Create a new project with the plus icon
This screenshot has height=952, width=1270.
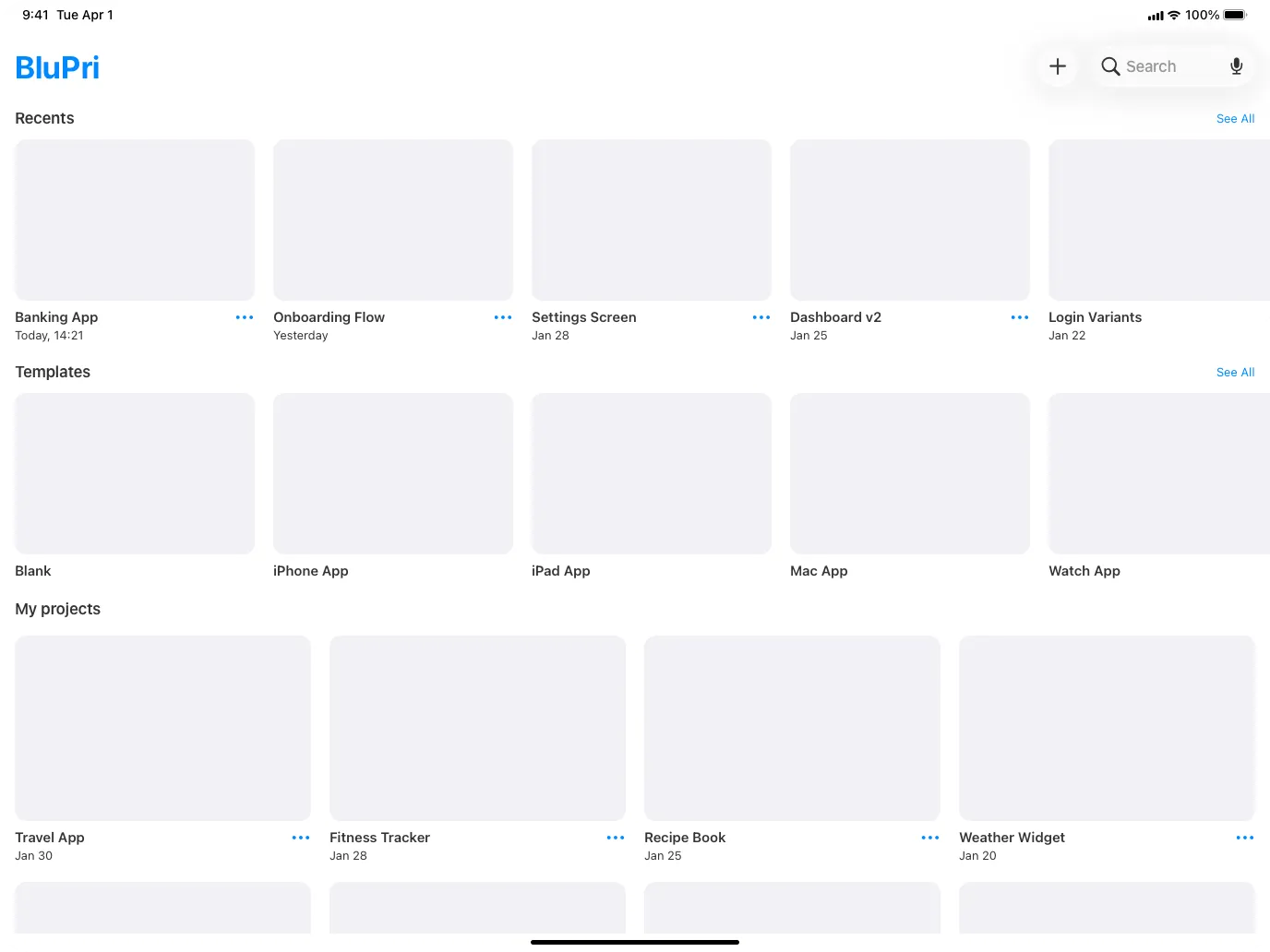click(x=1058, y=65)
